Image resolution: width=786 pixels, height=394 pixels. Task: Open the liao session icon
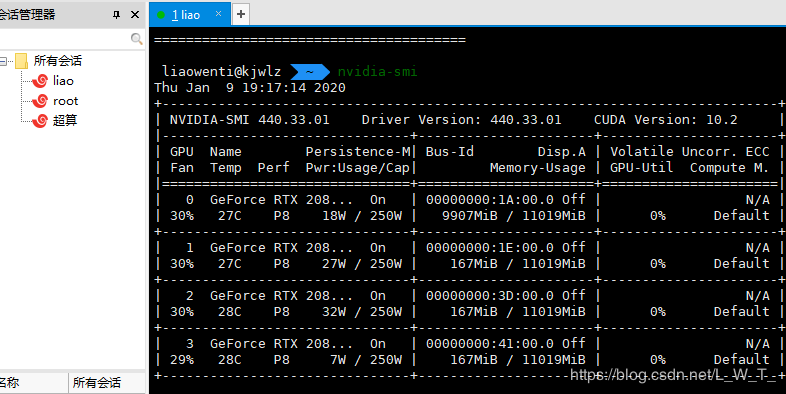coord(40,81)
